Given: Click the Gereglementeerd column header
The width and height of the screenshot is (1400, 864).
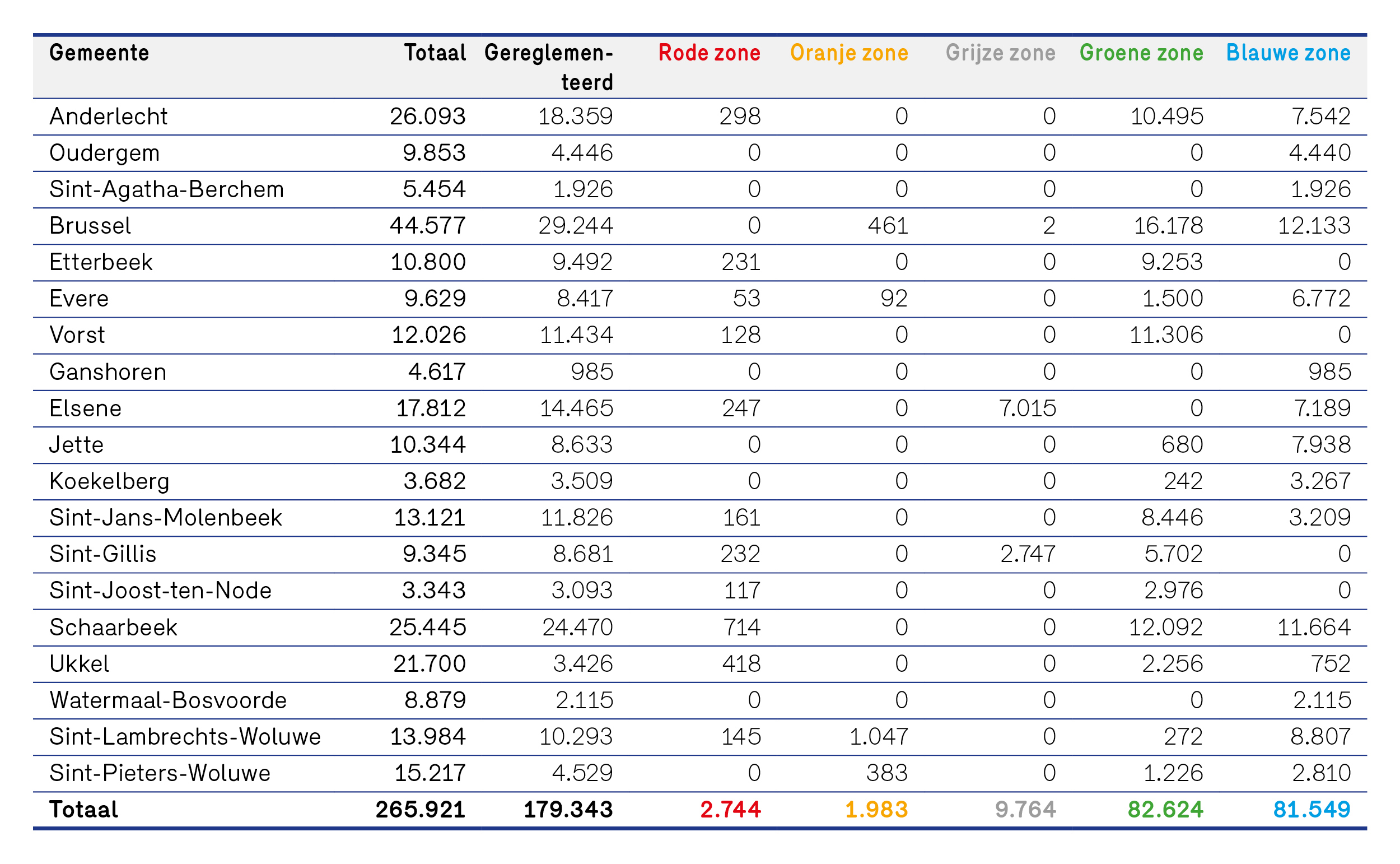Looking at the screenshot, I should click(x=549, y=67).
